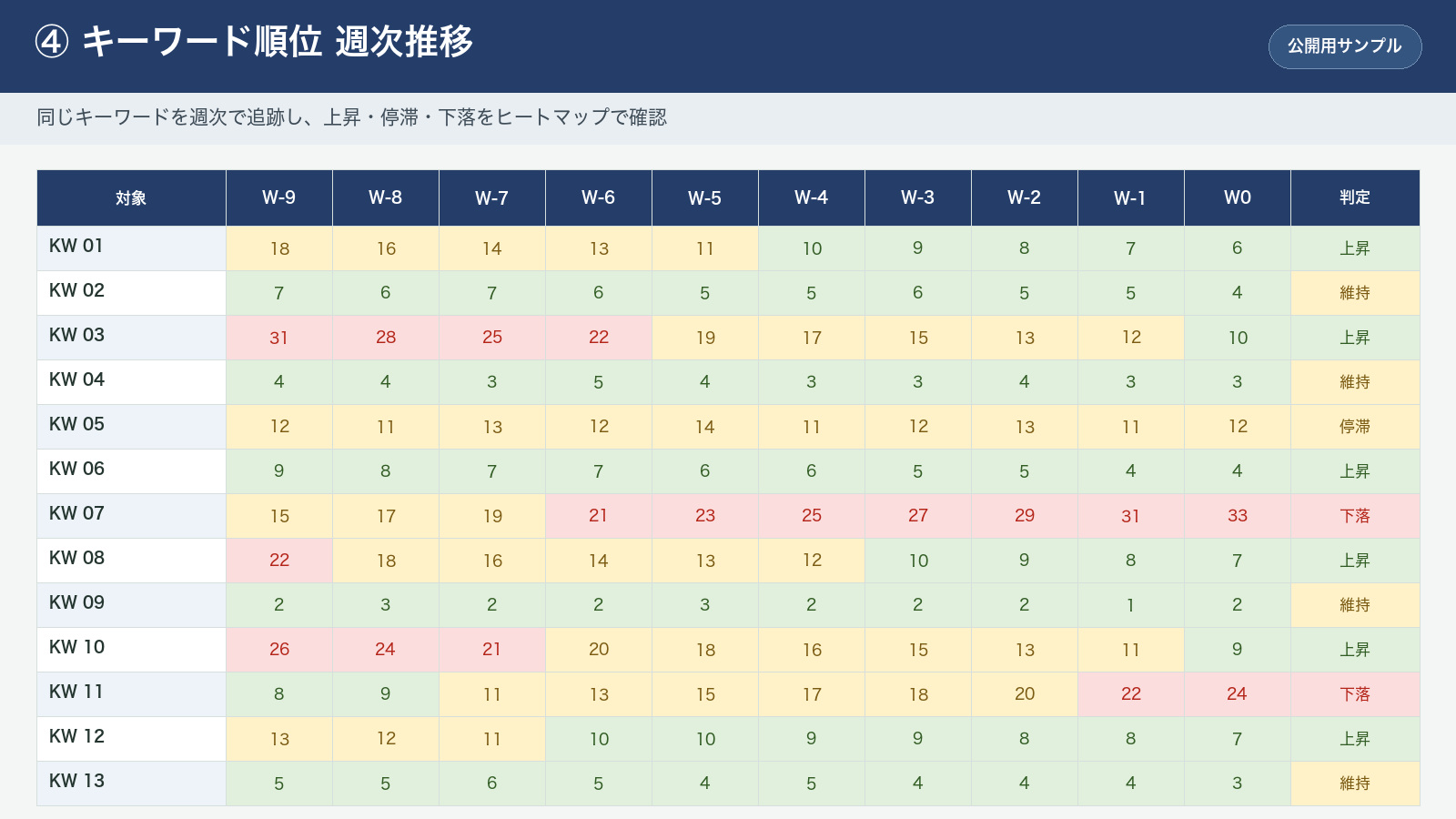Select the W-2 column header
1456x819 pixels.
(x=1025, y=197)
